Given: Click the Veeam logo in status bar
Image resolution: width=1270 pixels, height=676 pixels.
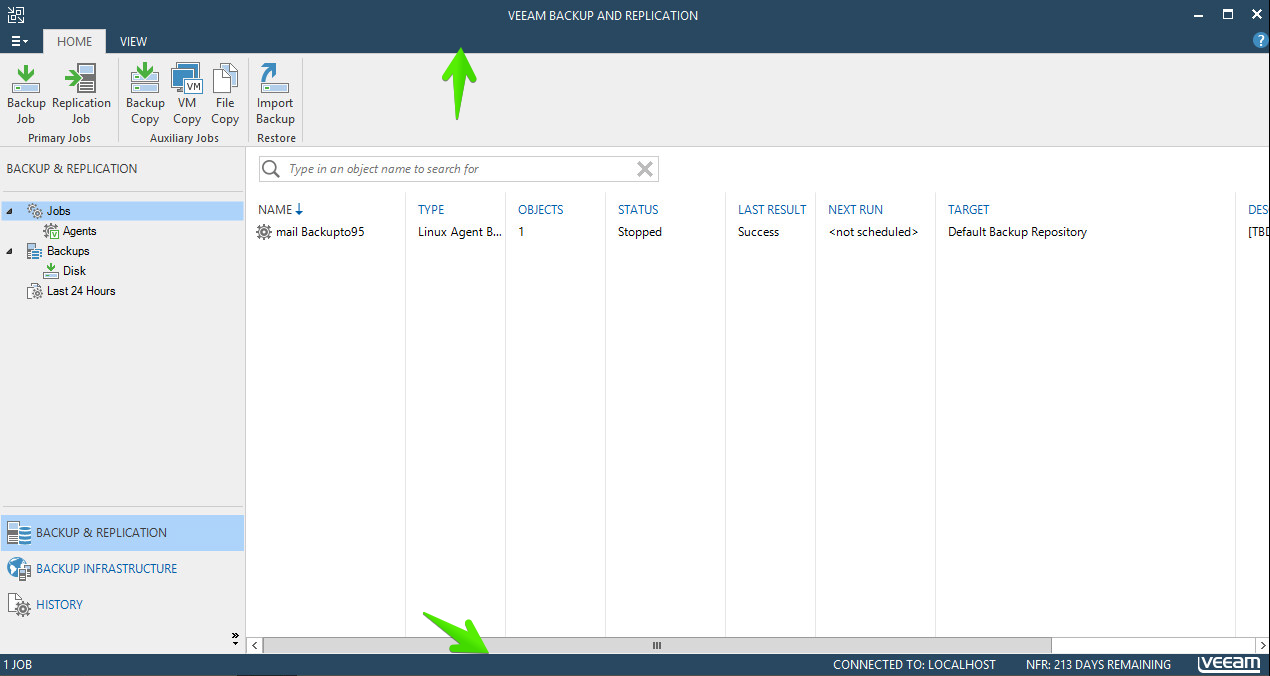Looking at the screenshot, I should (1229, 664).
